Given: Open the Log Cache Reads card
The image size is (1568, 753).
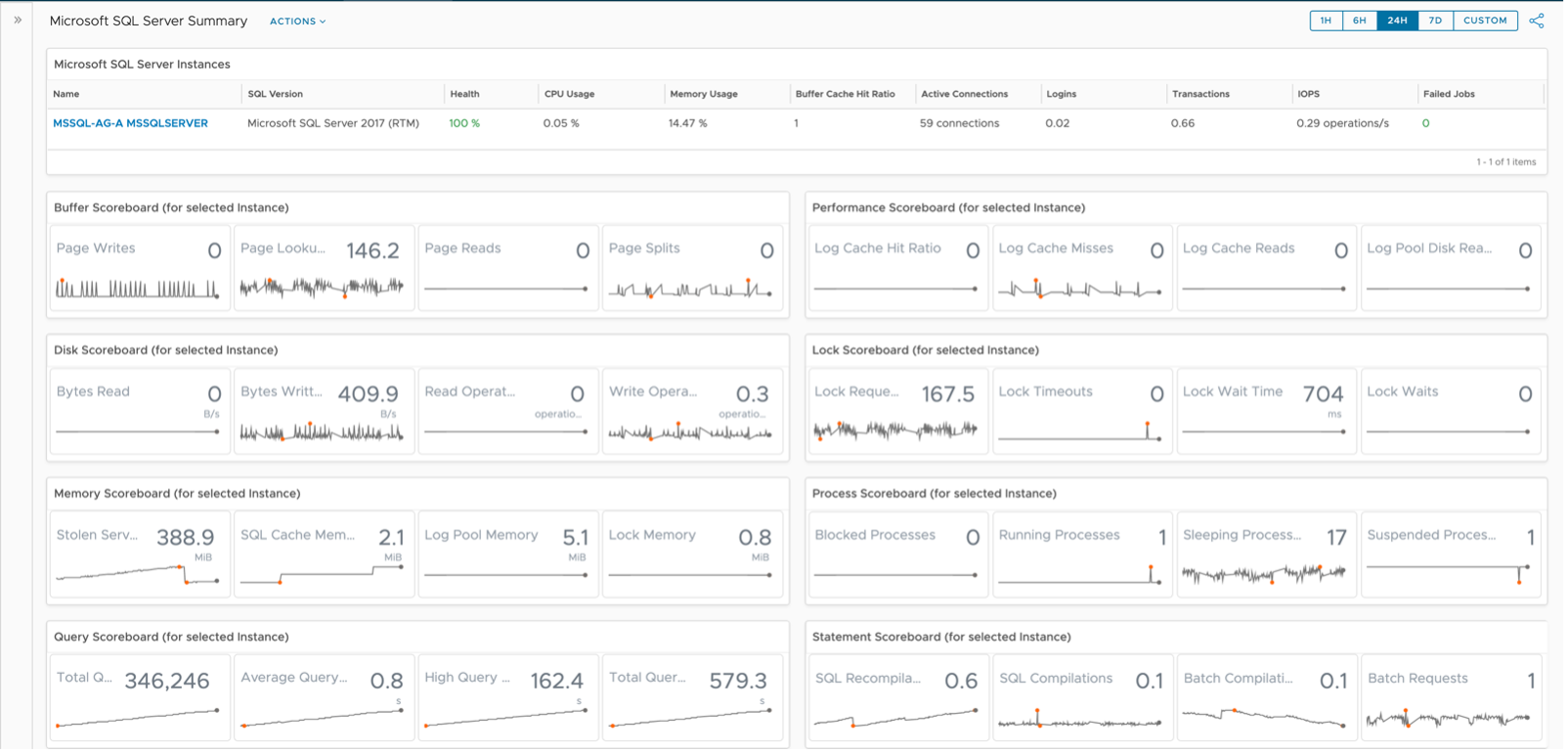Looking at the screenshot, I should point(1268,269).
